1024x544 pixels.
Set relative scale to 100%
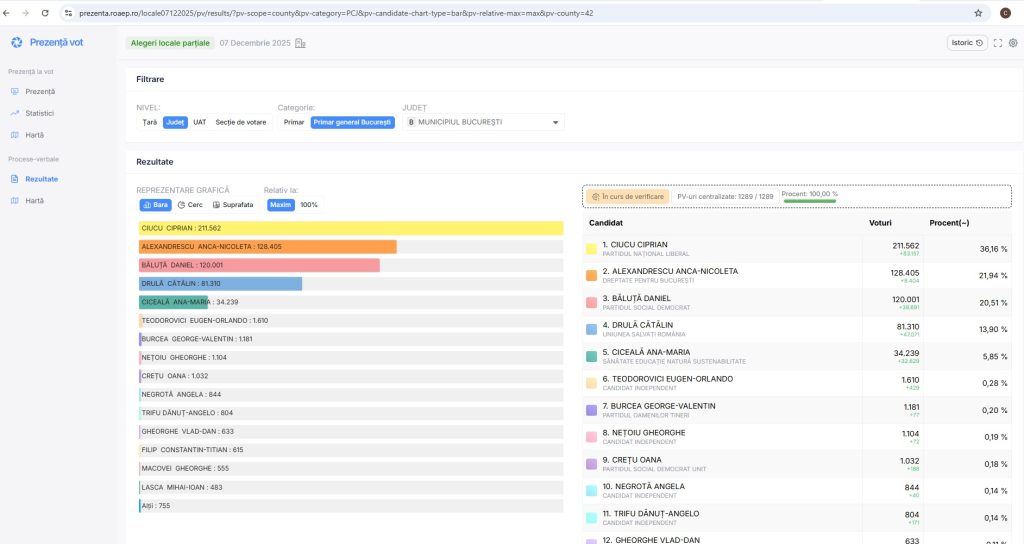coord(309,204)
